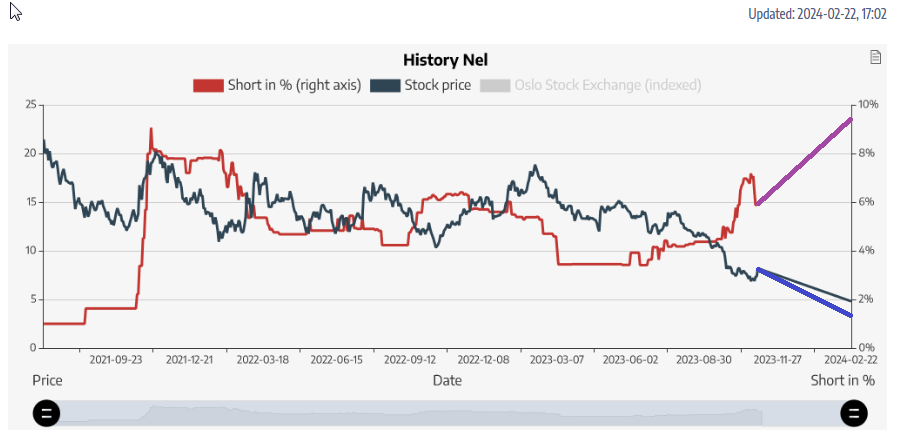Click the "History Nel" chart title

[445, 60]
